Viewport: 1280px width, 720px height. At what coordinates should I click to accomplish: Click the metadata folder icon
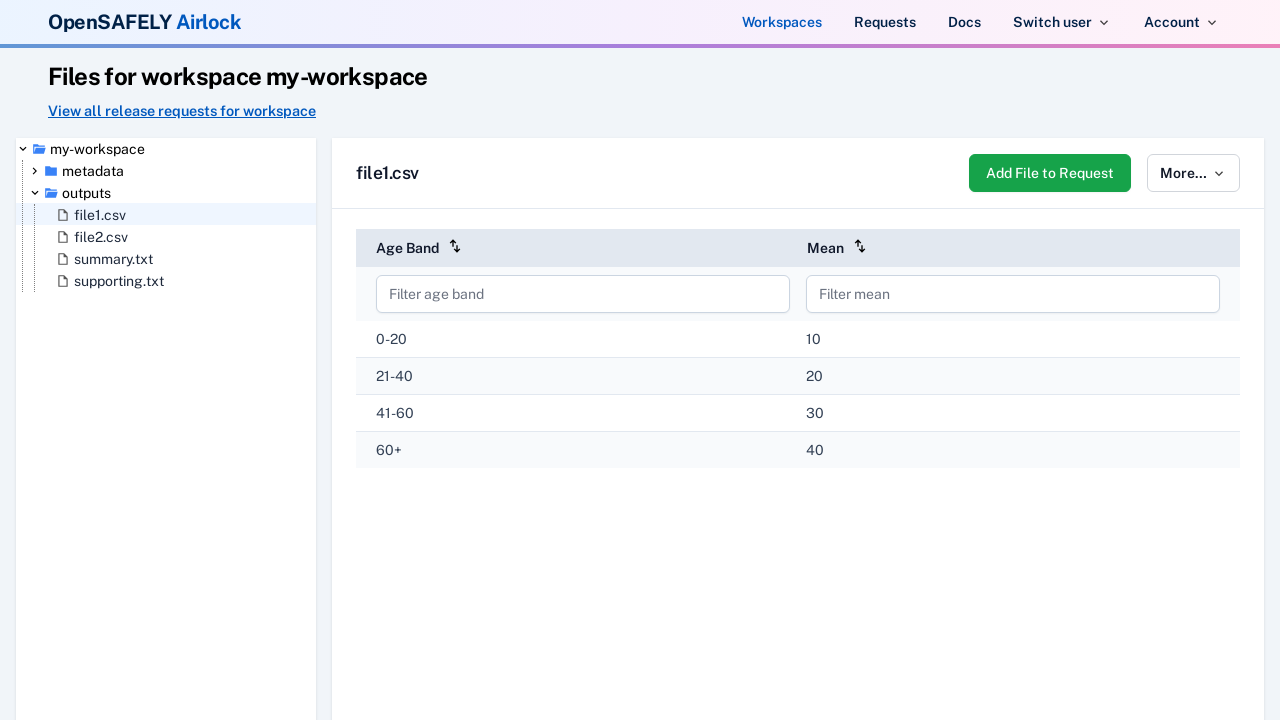point(50,171)
